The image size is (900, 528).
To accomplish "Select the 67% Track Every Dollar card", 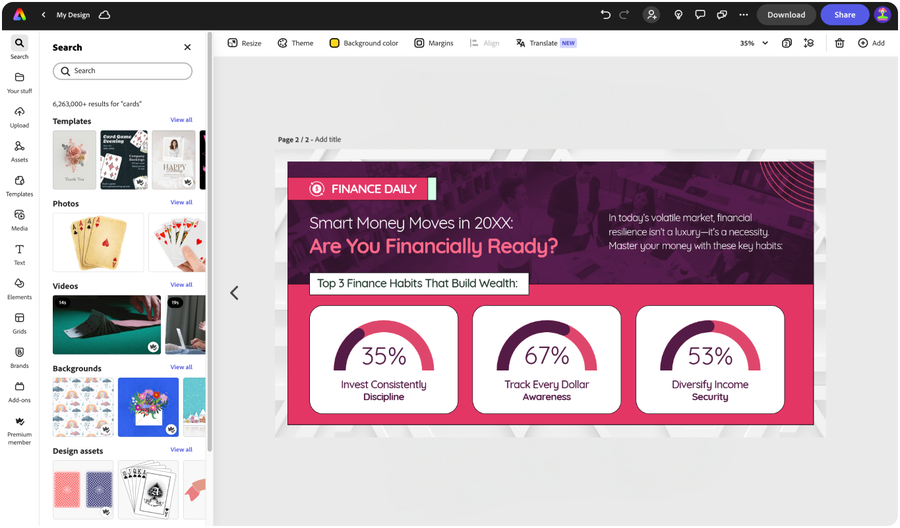I will [546, 359].
